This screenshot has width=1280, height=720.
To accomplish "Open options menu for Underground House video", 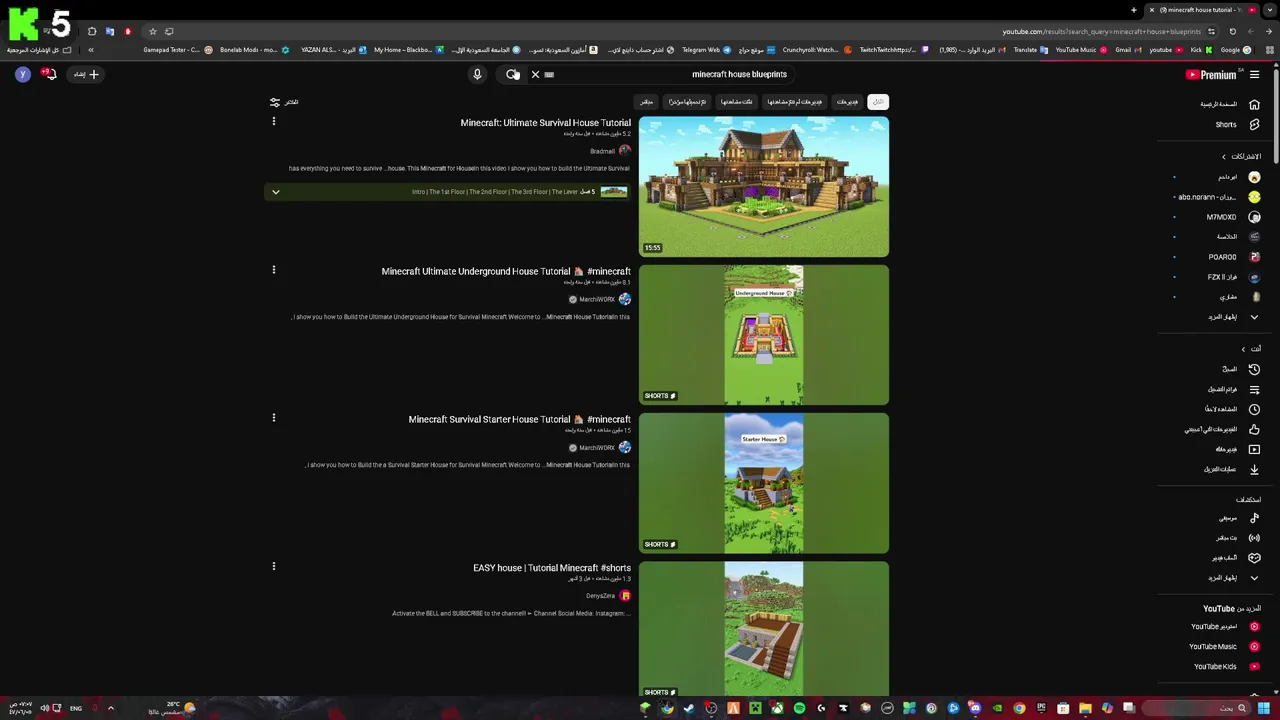I will (273, 270).
